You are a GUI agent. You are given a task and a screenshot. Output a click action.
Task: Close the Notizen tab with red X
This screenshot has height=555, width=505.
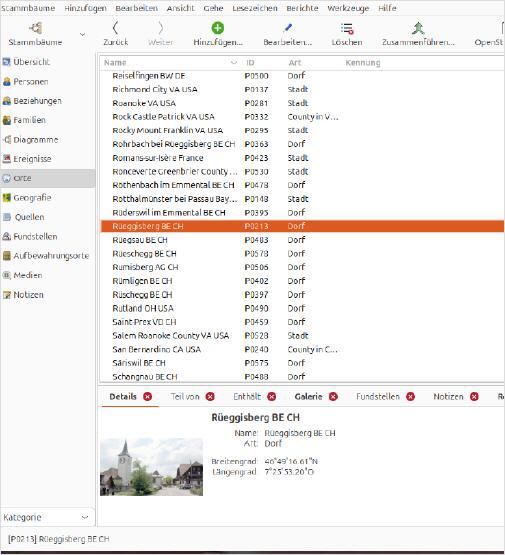pyautogui.click(x=474, y=396)
